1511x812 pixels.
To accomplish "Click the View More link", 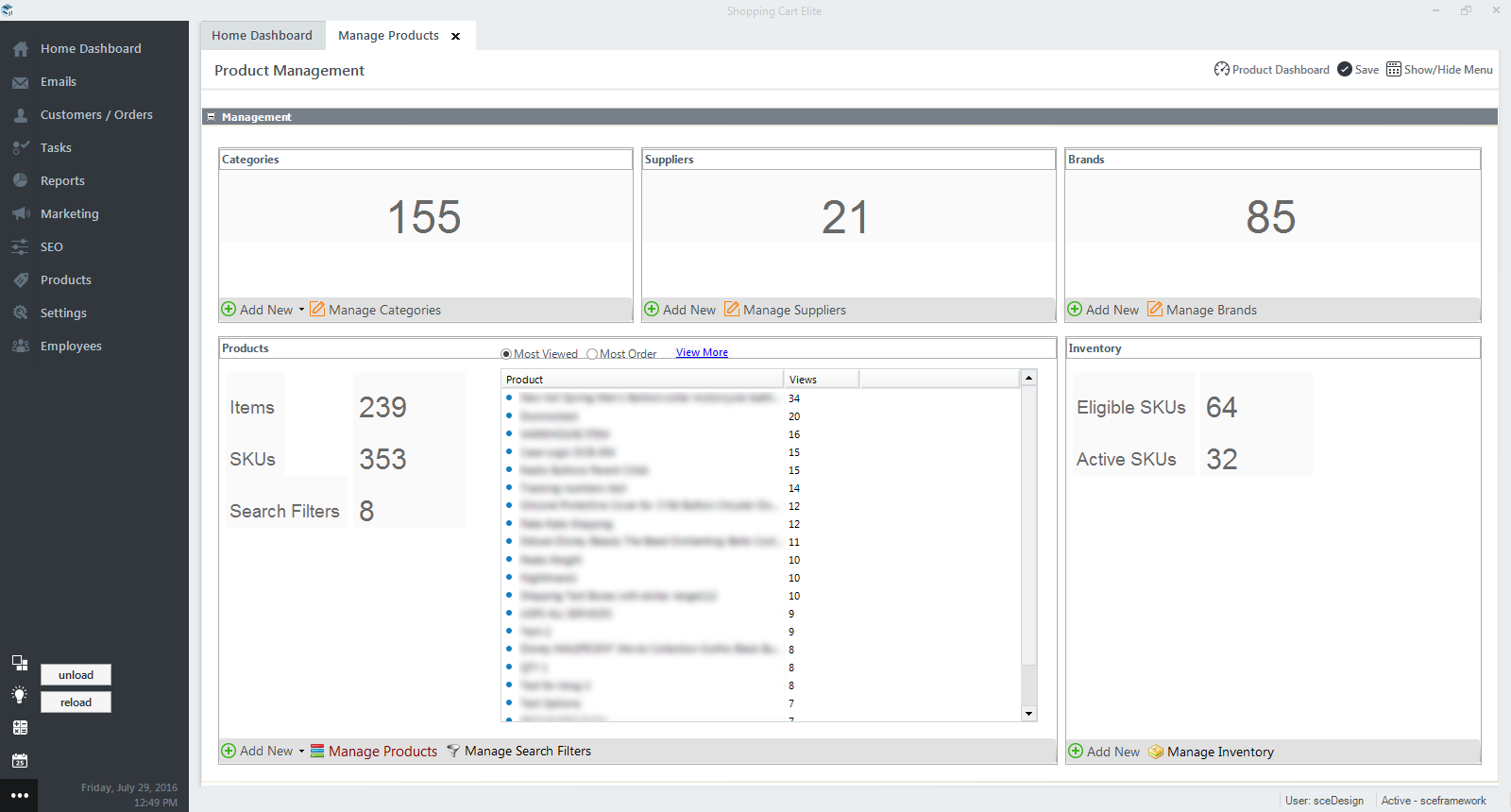I will click(702, 352).
